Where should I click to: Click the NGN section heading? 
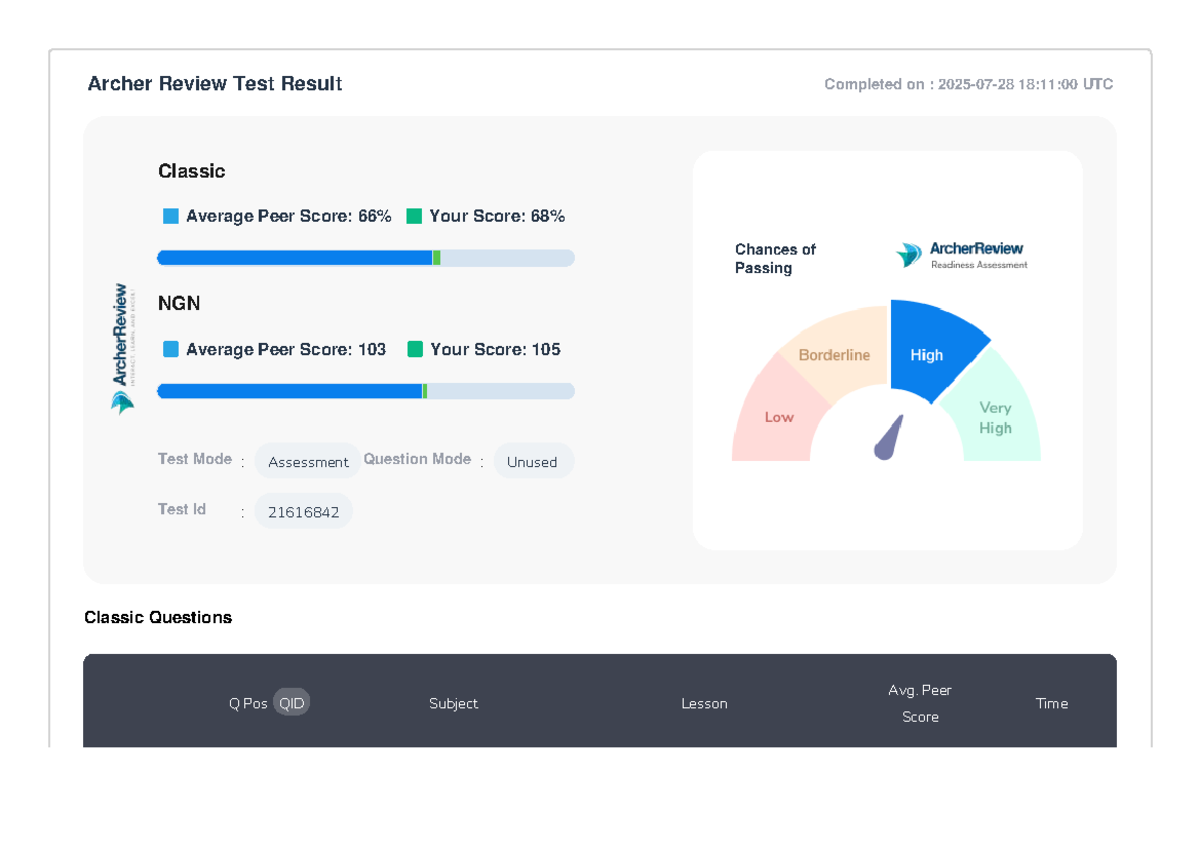click(x=180, y=303)
